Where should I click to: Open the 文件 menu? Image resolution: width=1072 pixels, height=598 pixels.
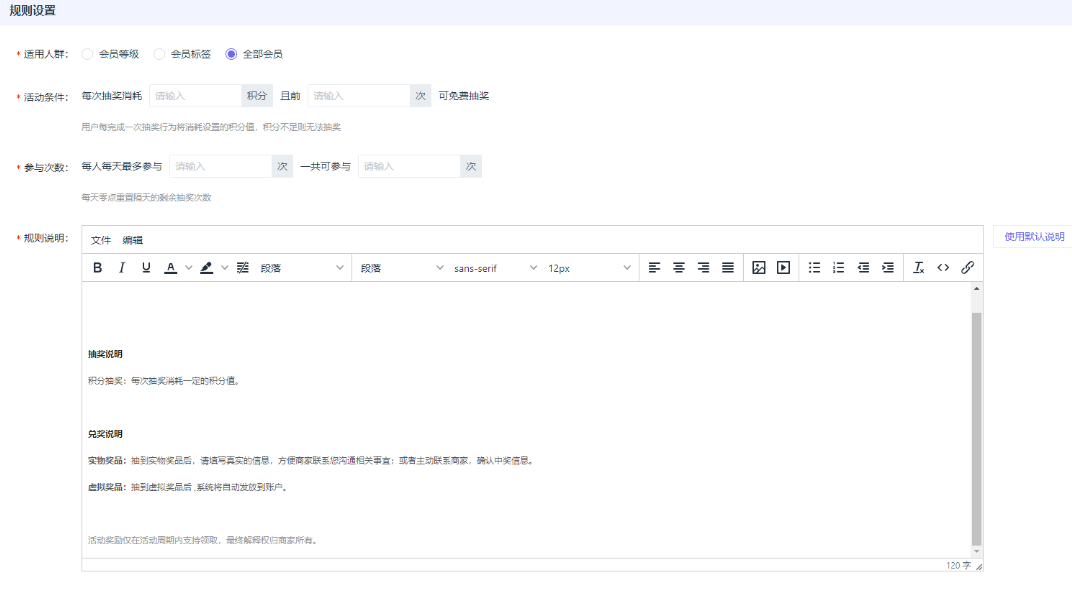coord(101,240)
